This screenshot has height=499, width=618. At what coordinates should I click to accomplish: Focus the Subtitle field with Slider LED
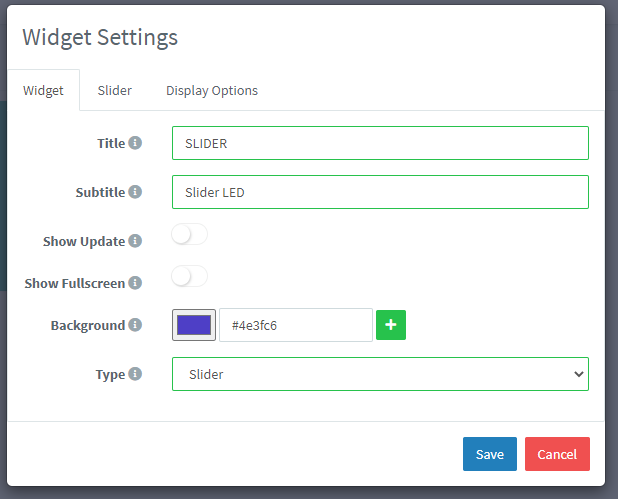pyautogui.click(x=380, y=192)
